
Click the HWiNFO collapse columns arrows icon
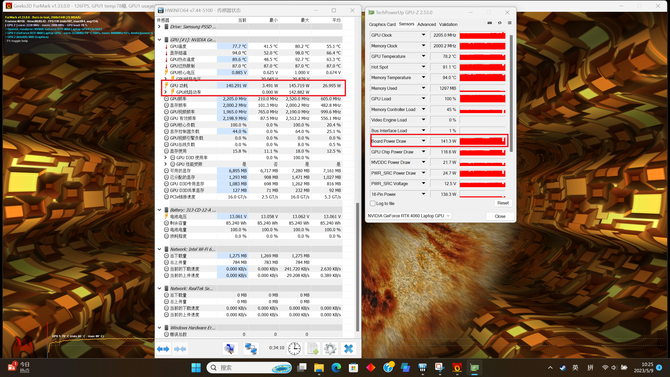click(180, 349)
